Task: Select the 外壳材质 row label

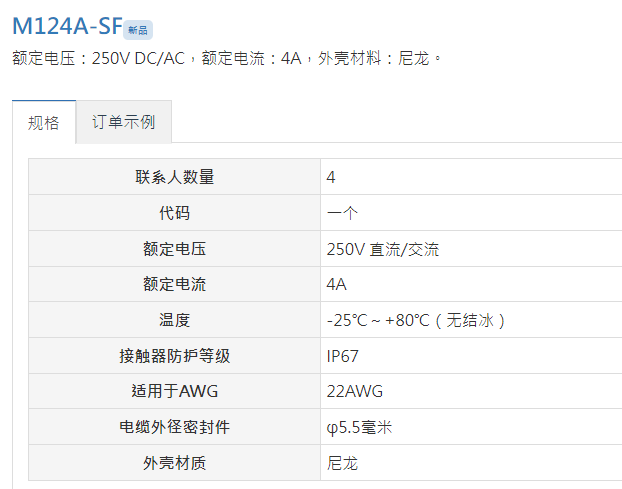Action: pos(175,463)
